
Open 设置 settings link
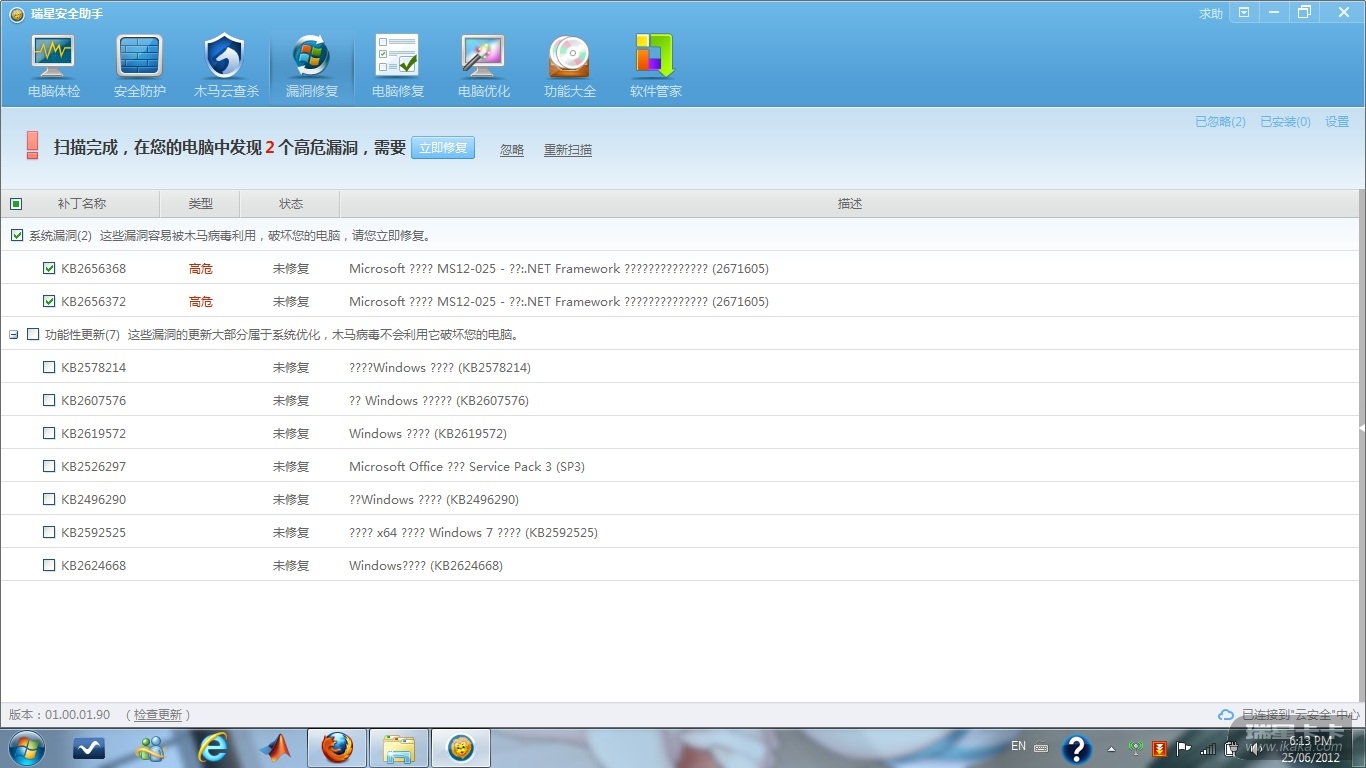(x=1337, y=122)
